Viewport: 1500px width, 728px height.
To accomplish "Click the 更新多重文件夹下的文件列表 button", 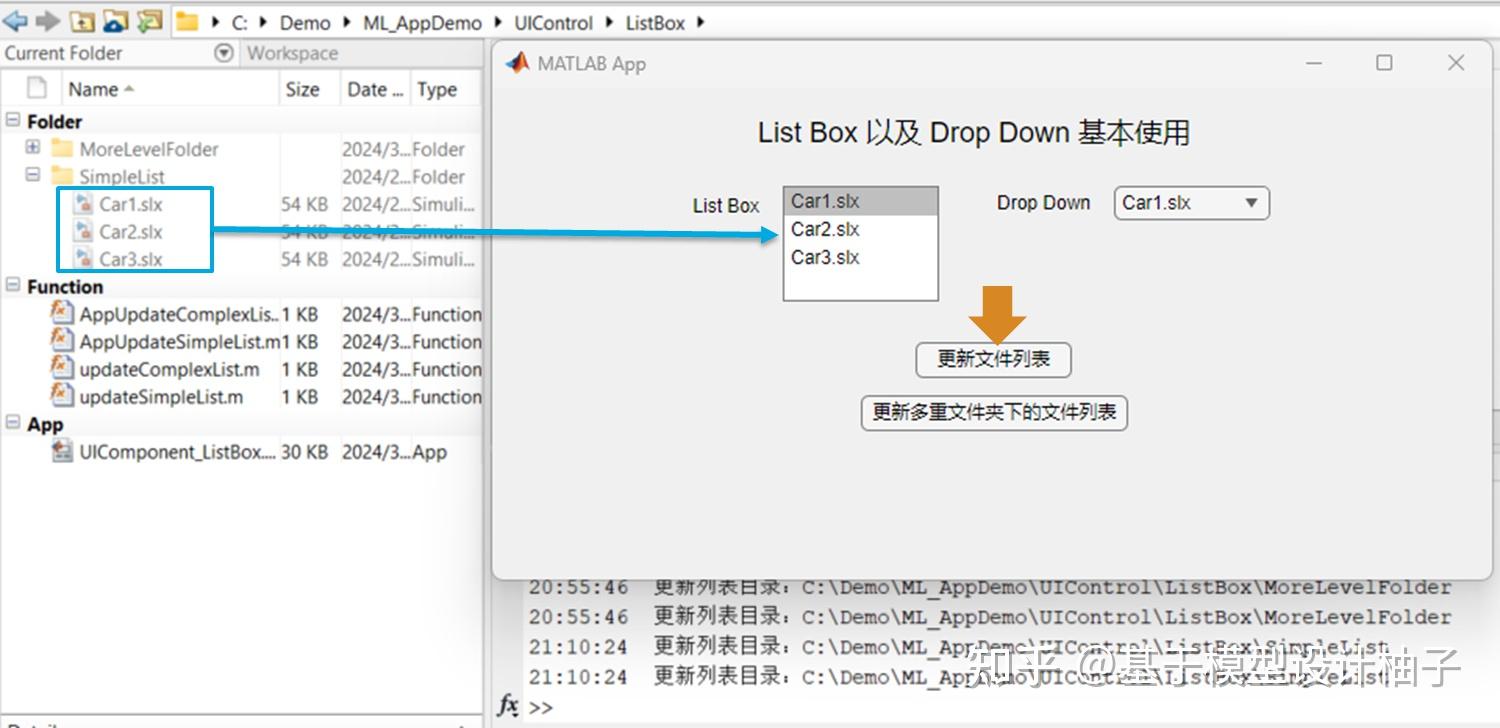I will click(x=994, y=412).
